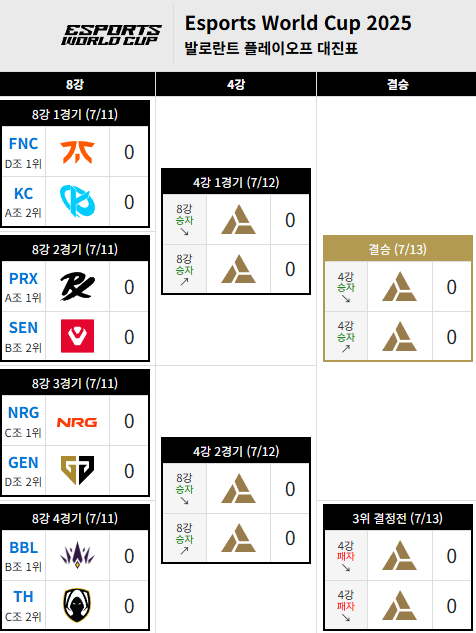Open the PRX team name link
476x633 pixels.
(x=23, y=279)
